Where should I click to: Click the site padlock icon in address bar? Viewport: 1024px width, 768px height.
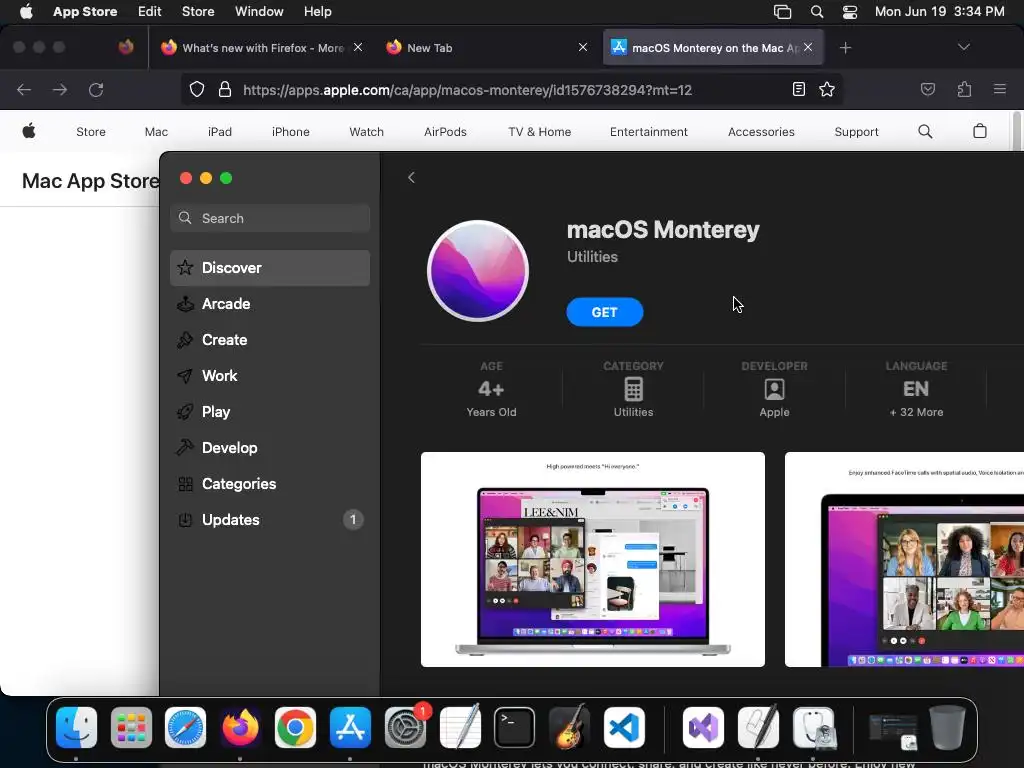pos(225,89)
